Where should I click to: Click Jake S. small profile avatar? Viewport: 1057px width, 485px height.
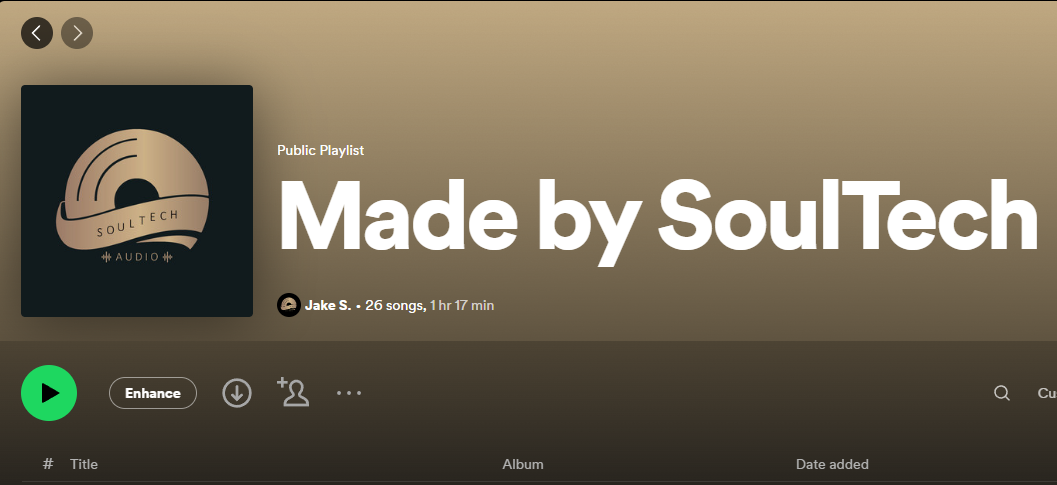click(289, 306)
